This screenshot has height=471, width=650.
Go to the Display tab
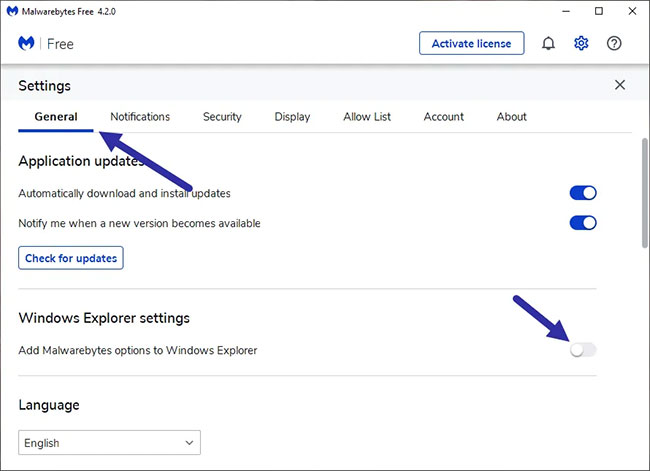[292, 117]
